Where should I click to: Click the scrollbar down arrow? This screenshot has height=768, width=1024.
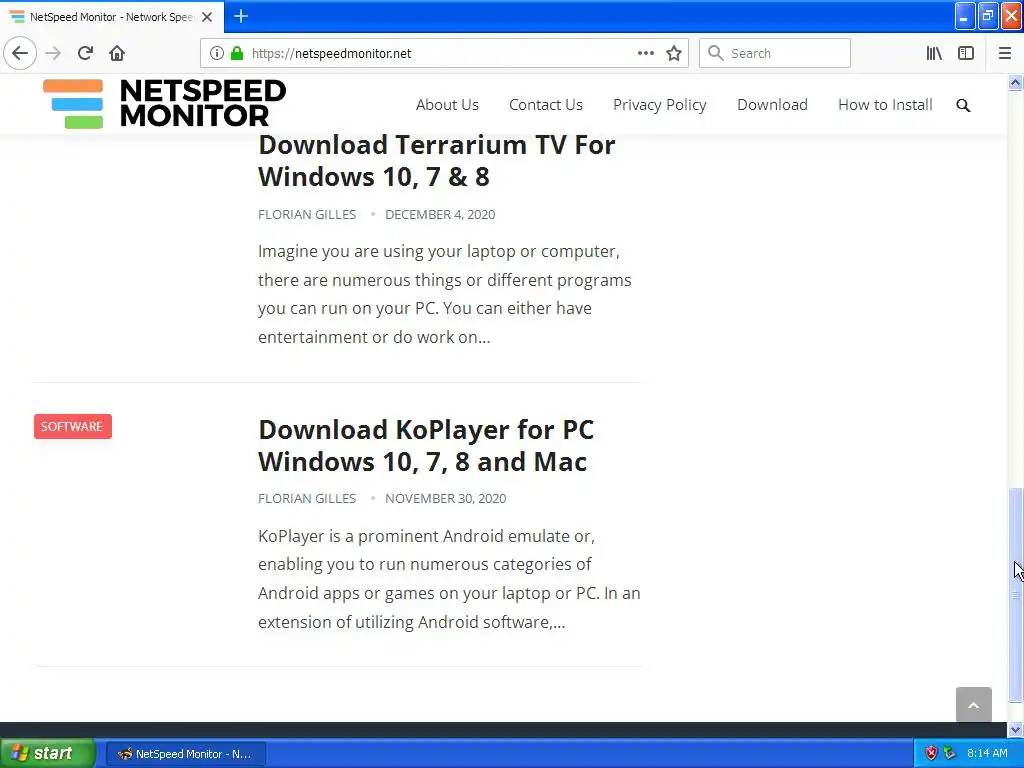[x=1015, y=729]
